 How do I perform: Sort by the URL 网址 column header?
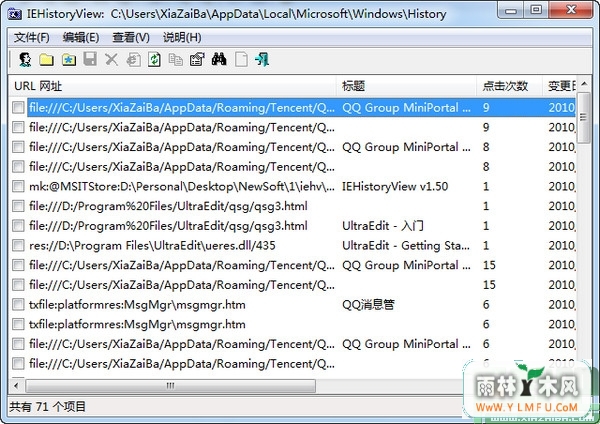click(172, 86)
